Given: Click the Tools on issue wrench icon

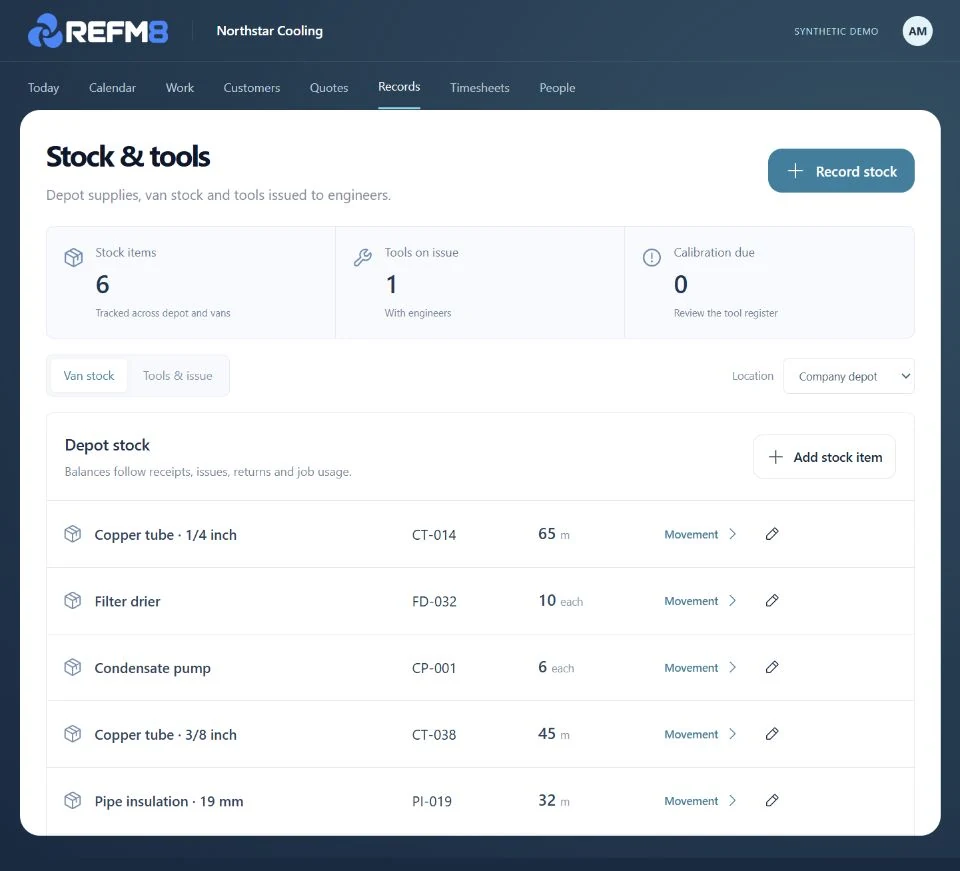Looking at the screenshot, I should (362, 257).
